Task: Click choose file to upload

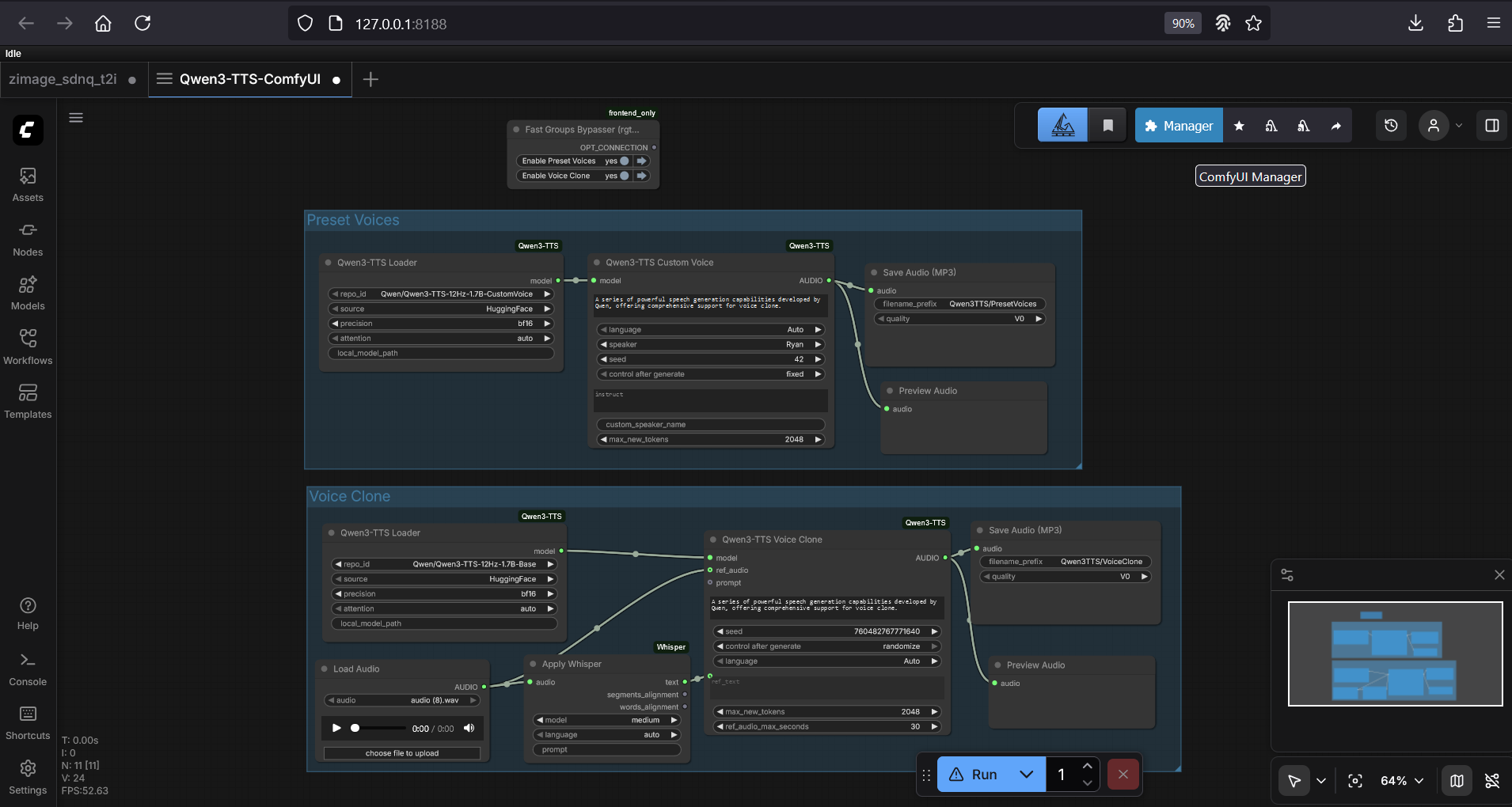Action: 402,753
